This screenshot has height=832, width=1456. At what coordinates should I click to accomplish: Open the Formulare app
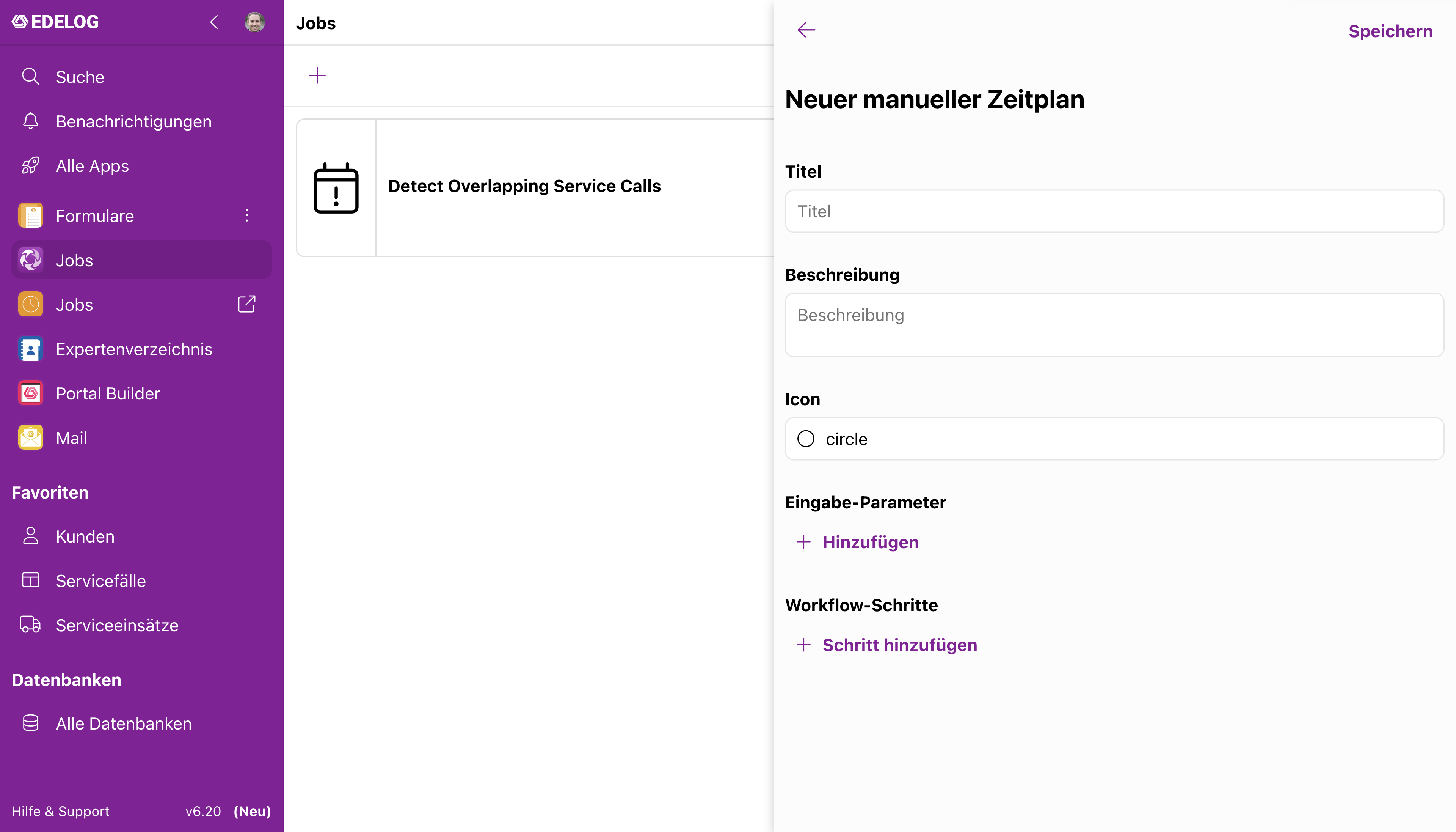tap(95, 215)
